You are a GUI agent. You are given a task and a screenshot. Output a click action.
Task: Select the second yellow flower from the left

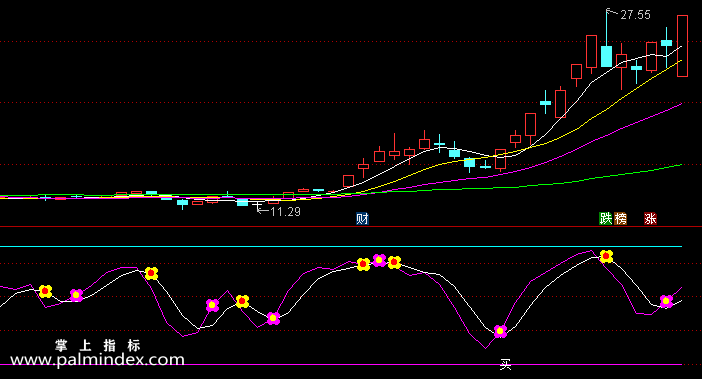click(x=151, y=273)
